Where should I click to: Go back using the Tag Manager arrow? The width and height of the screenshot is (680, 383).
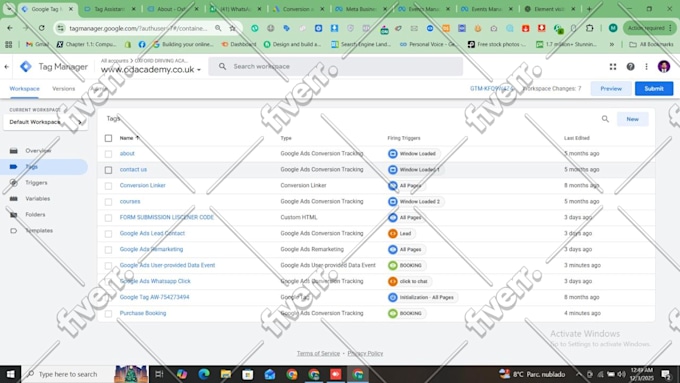(7, 66)
